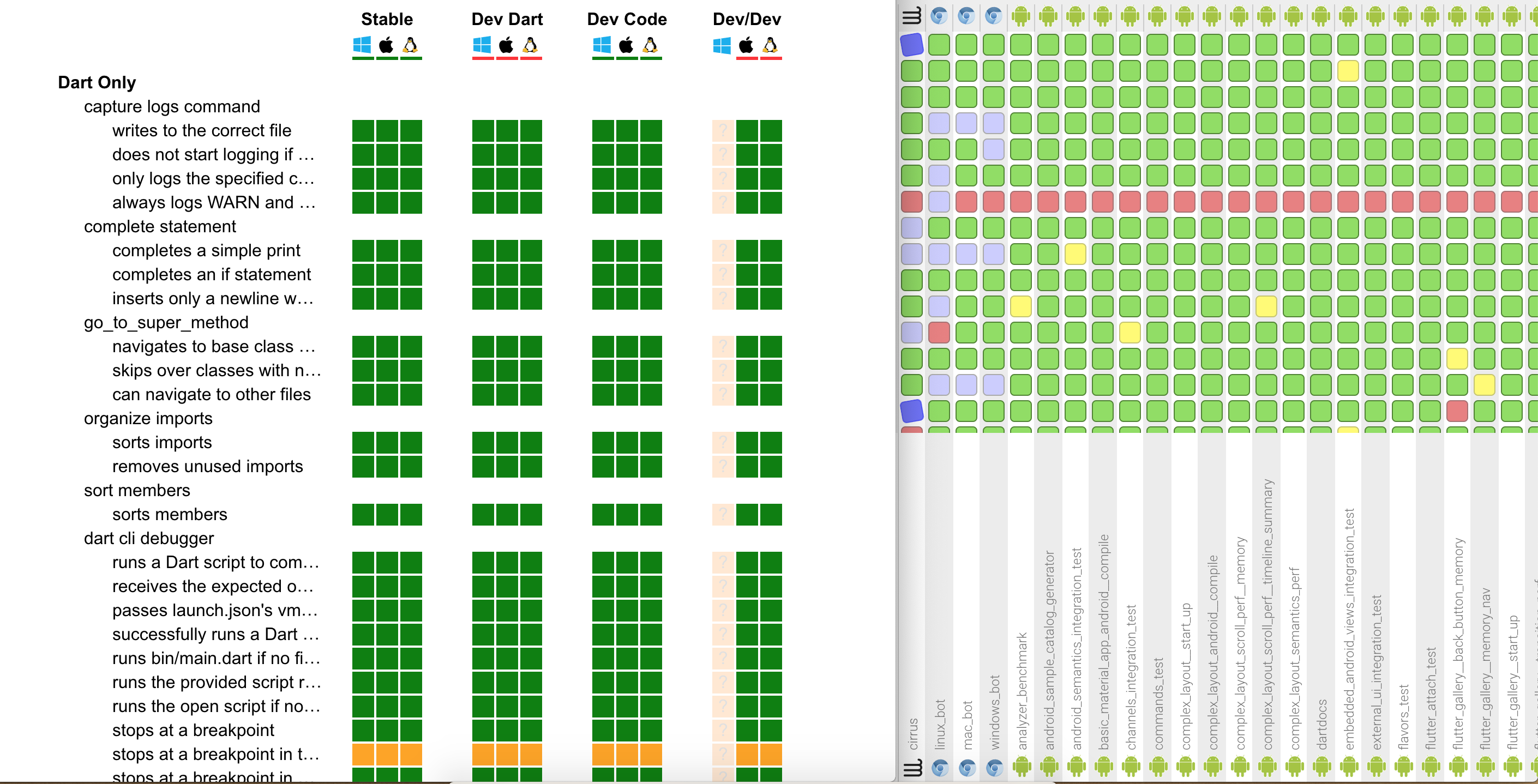1538x784 pixels.
Task: Select the 'capture logs command' group label
Action: pyautogui.click(x=172, y=106)
